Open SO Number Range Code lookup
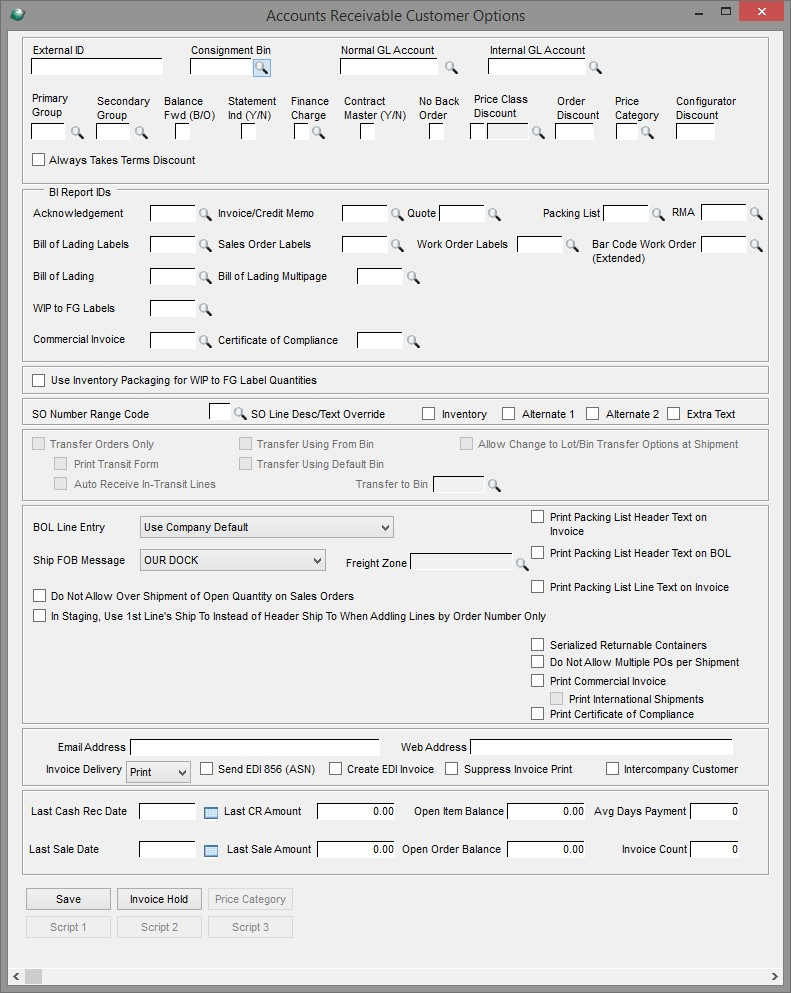Screen dimensions: 791x993 click(239, 413)
